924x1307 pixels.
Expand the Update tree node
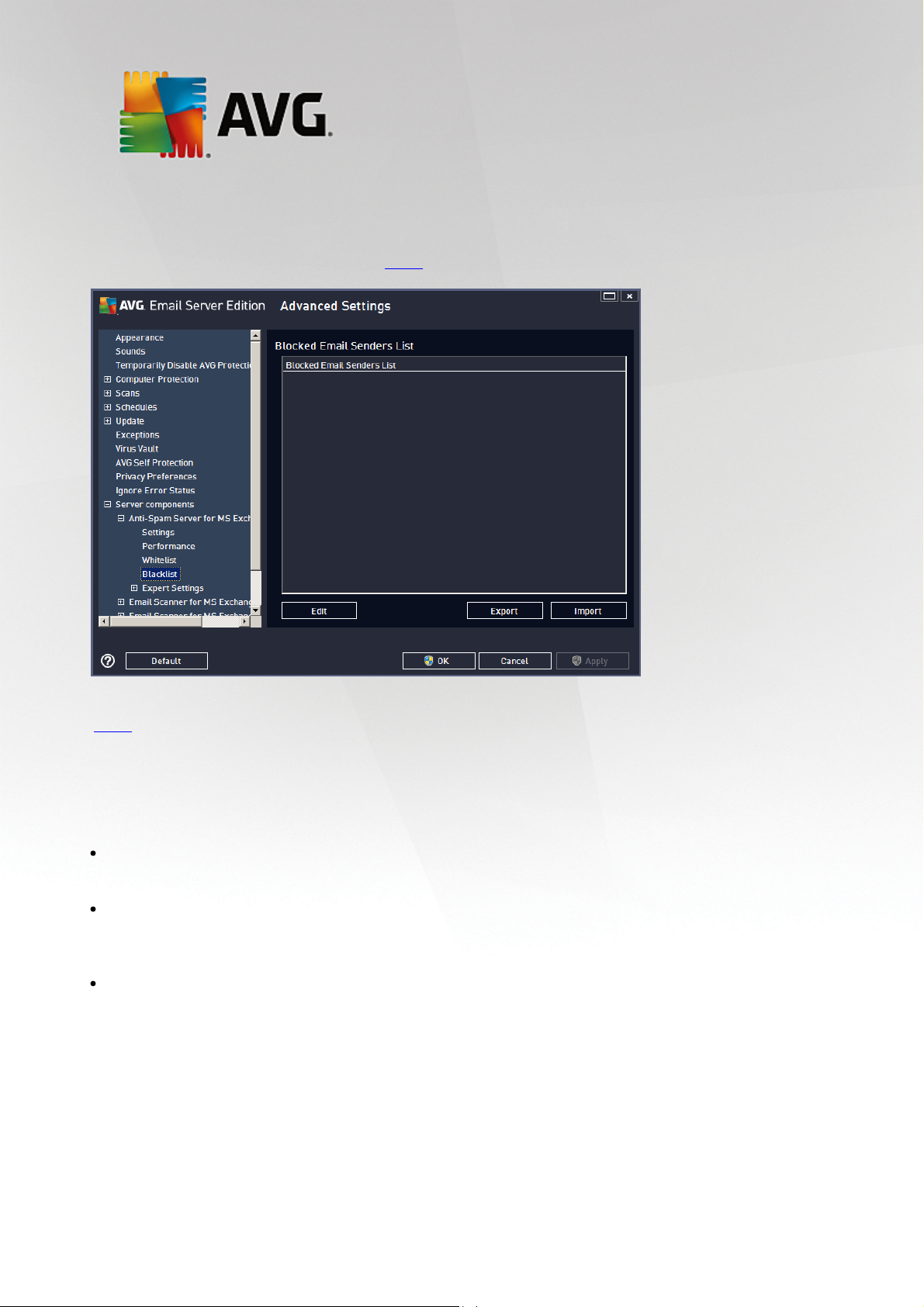tap(108, 421)
